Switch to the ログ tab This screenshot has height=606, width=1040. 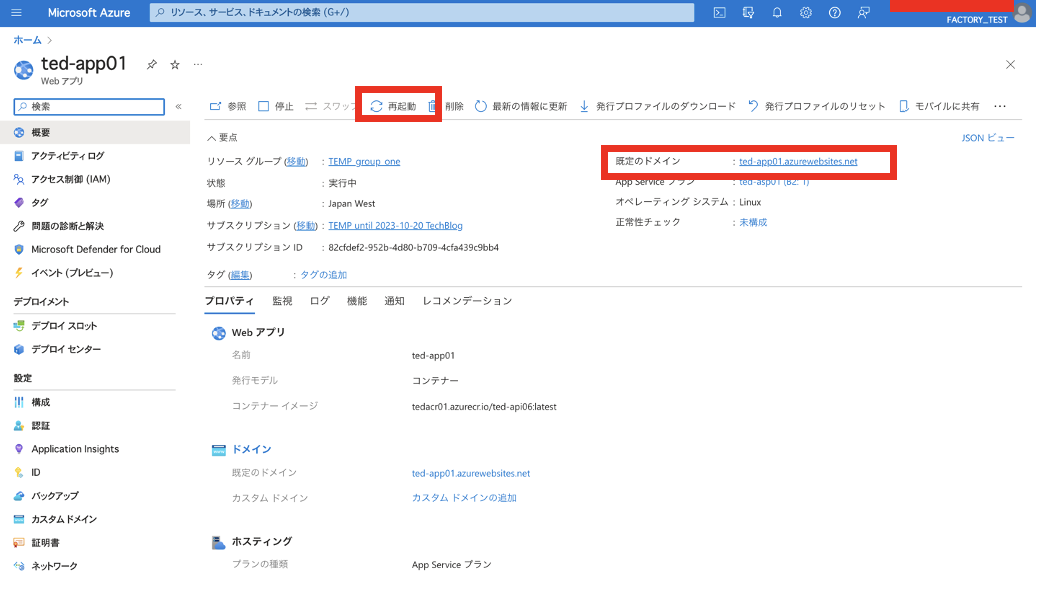(x=320, y=301)
